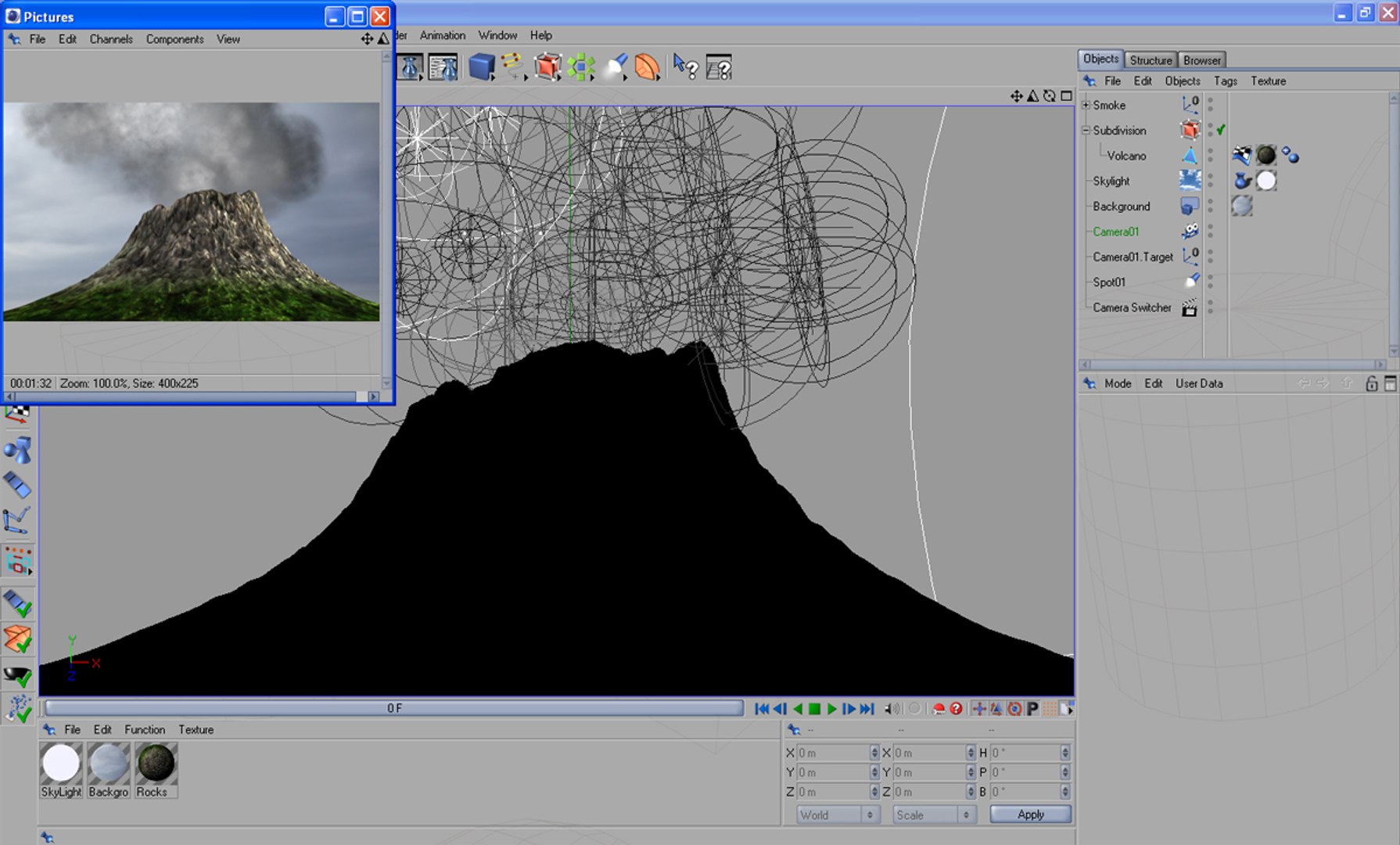Click the Skylight compositing tag icon
The height and width of the screenshot is (845, 1400).
(x=1242, y=181)
